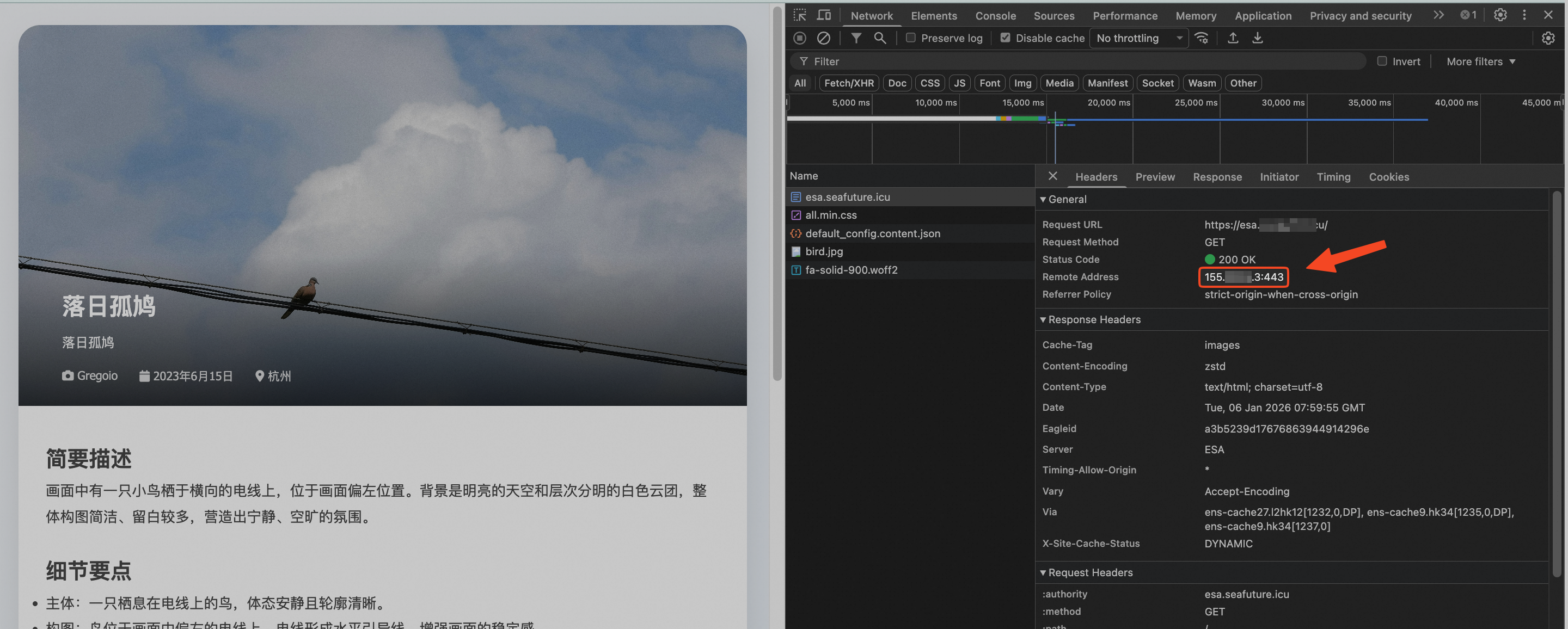Toggle the device toolbar icon
The height and width of the screenshot is (629, 1568).
coord(824,15)
